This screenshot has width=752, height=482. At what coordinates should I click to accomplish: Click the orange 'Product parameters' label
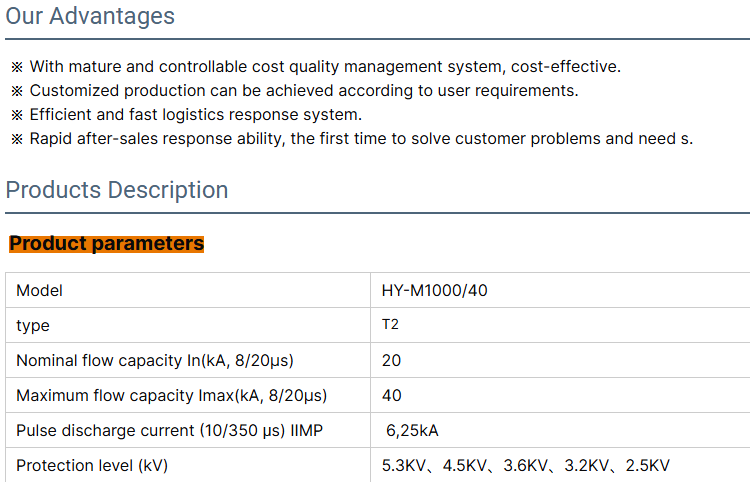[x=107, y=243]
